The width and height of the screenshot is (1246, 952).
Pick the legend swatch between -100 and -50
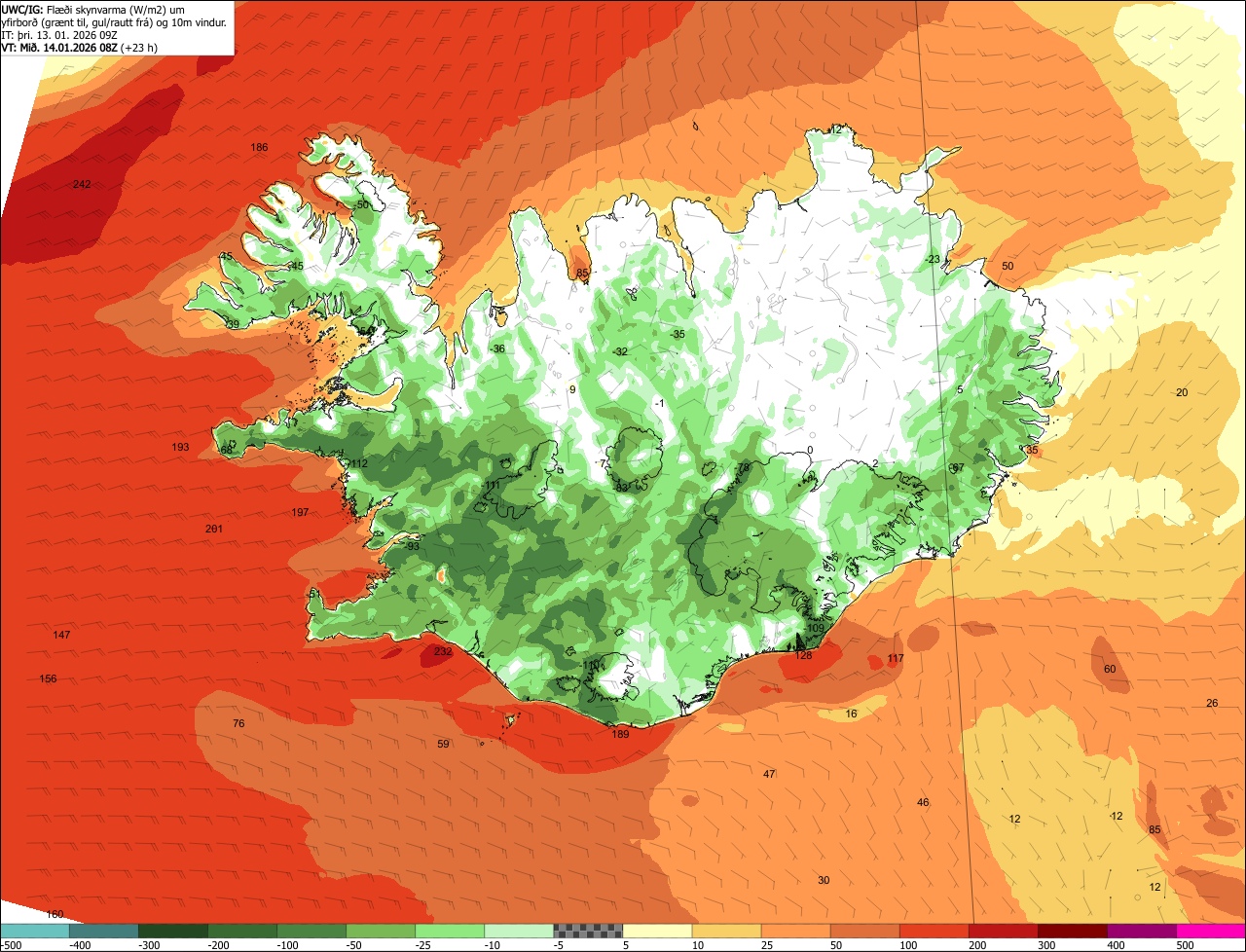[311, 931]
